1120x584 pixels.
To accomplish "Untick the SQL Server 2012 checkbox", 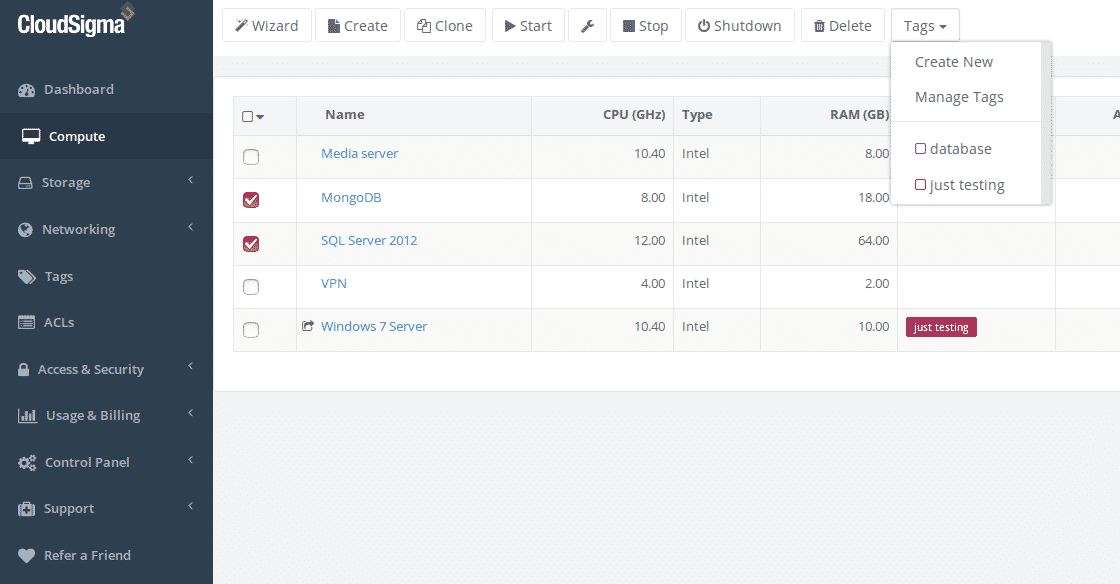I will click(251, 244).
